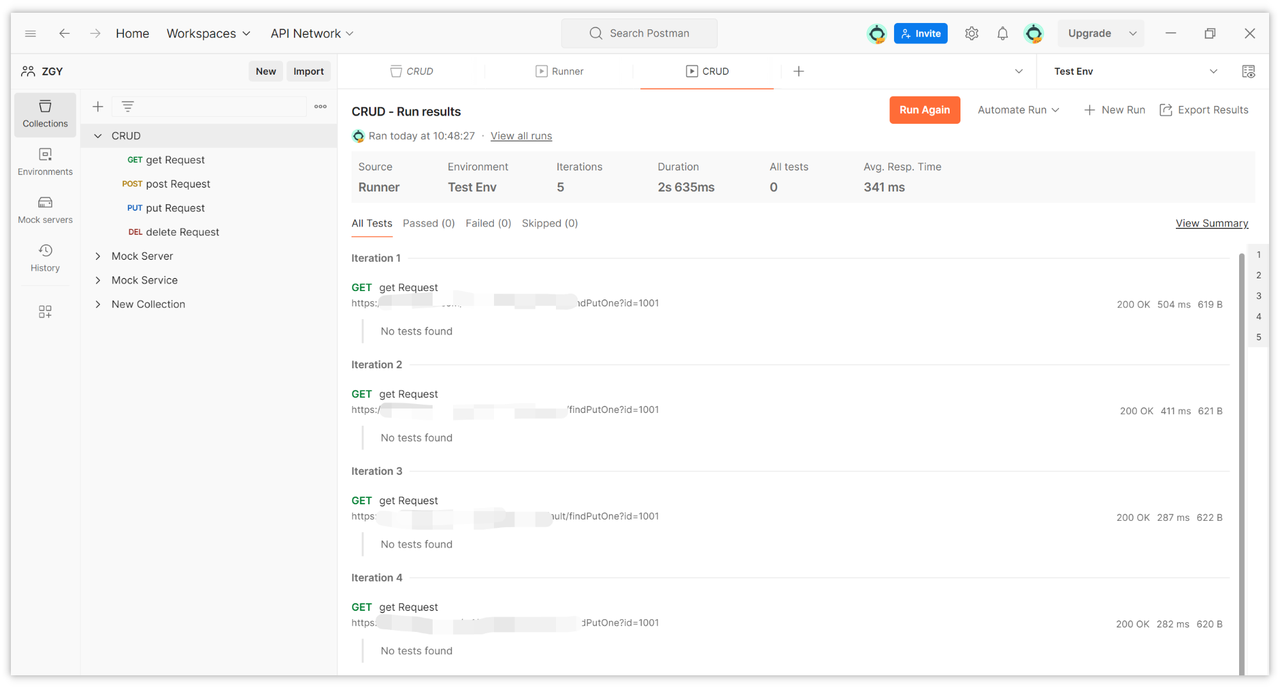Open the hamburger main menu
This screenshot has height=690, width=1280.
(x=31, y=33)
